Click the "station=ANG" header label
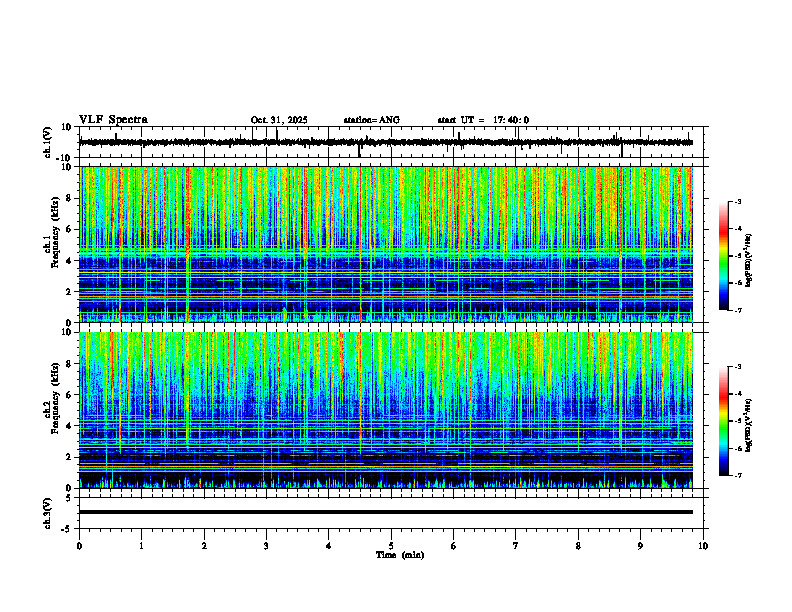The image size is (792, 612). (372, 120)
